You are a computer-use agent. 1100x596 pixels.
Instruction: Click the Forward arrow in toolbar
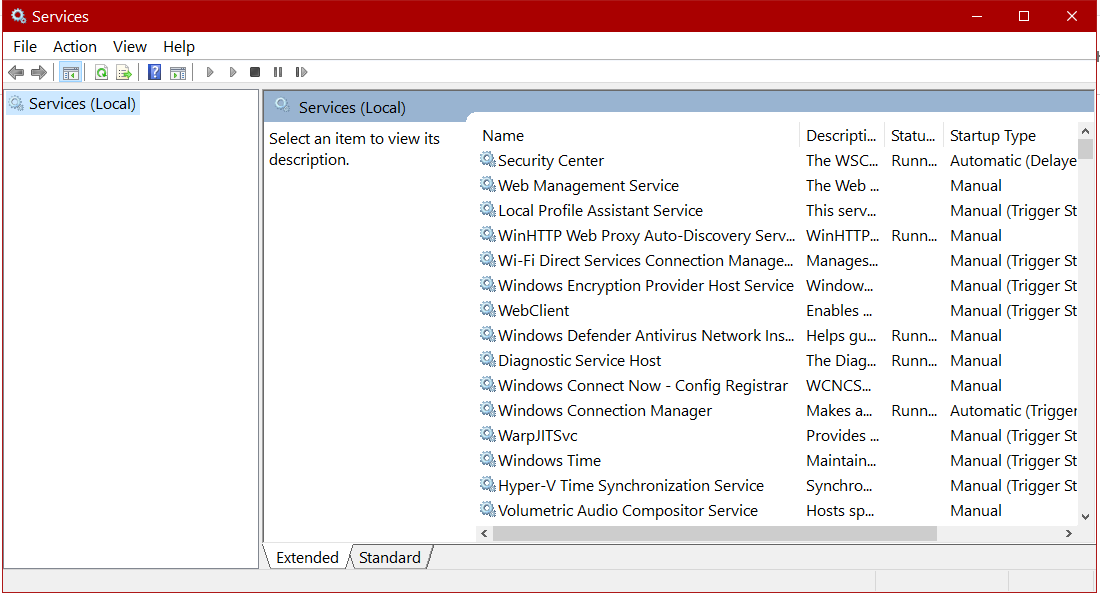tap(39, 72)
